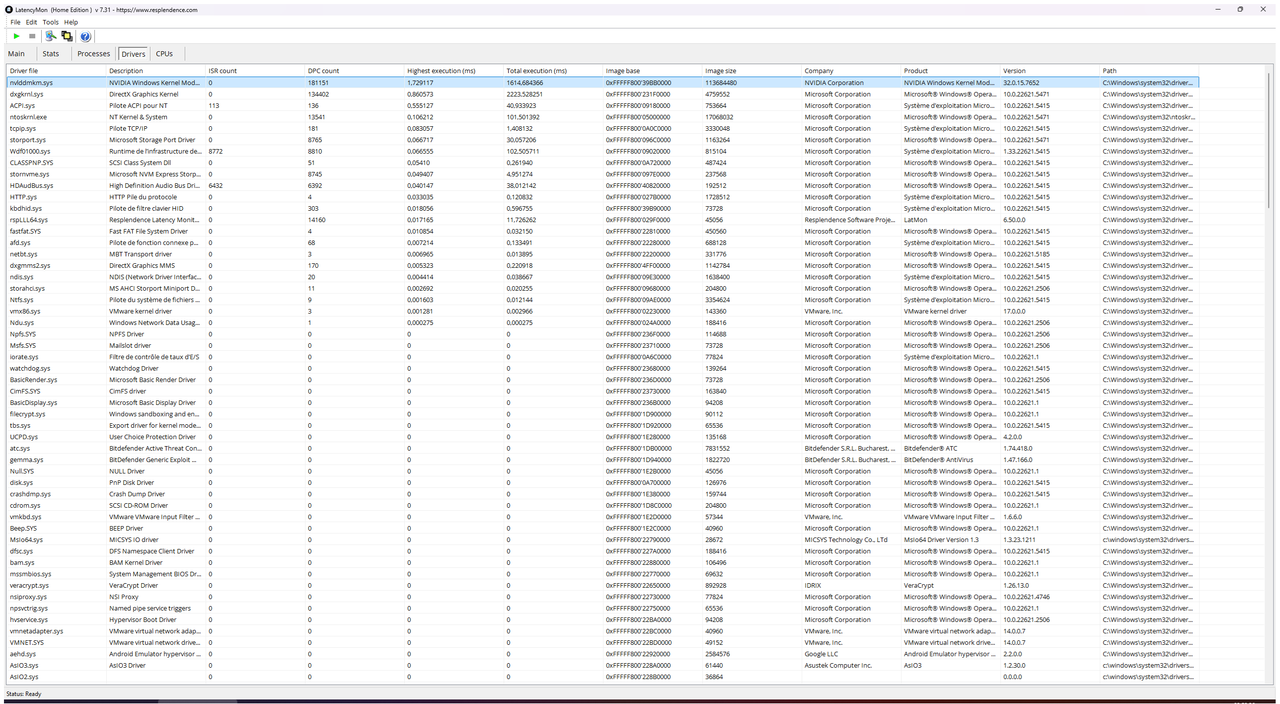Open the Help menu
1280x704 pixels.
pos(71,22)
